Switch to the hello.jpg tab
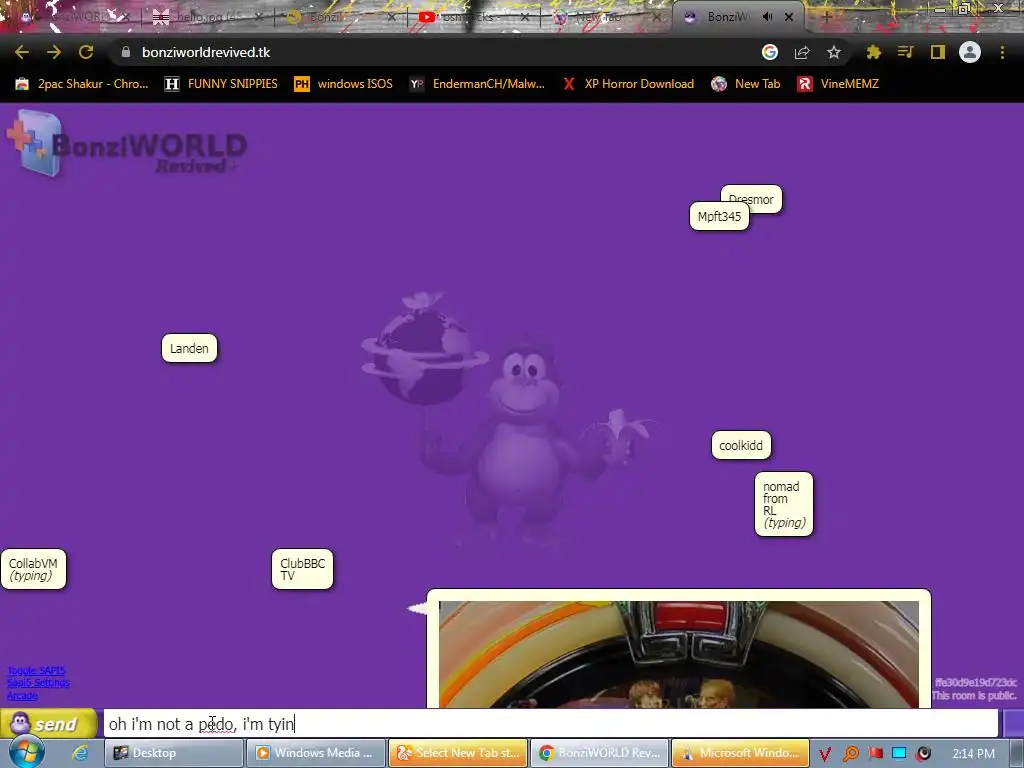 tap(209, 17)
